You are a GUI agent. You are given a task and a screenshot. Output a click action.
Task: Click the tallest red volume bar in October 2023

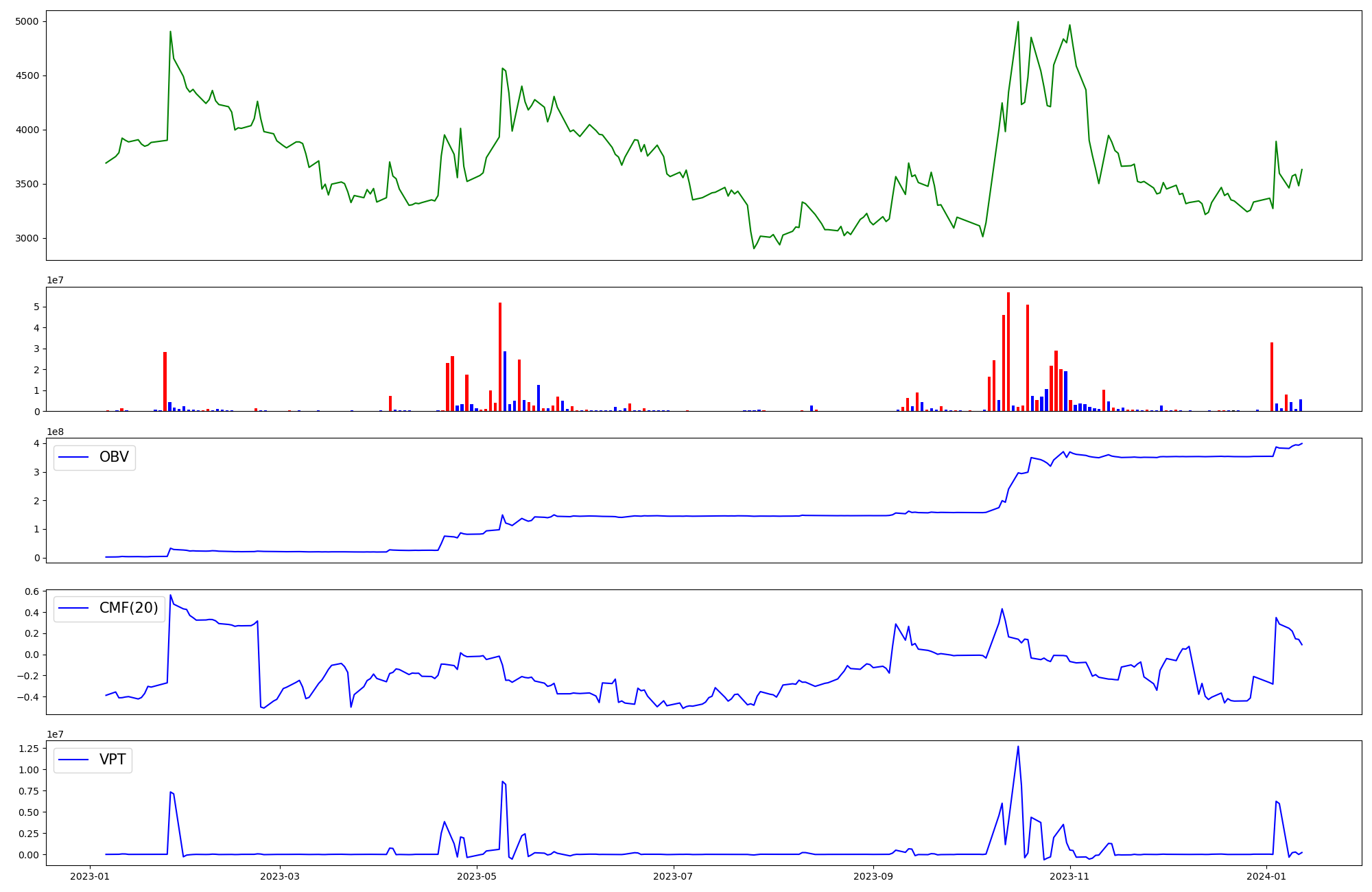[x=1008, y=351]
